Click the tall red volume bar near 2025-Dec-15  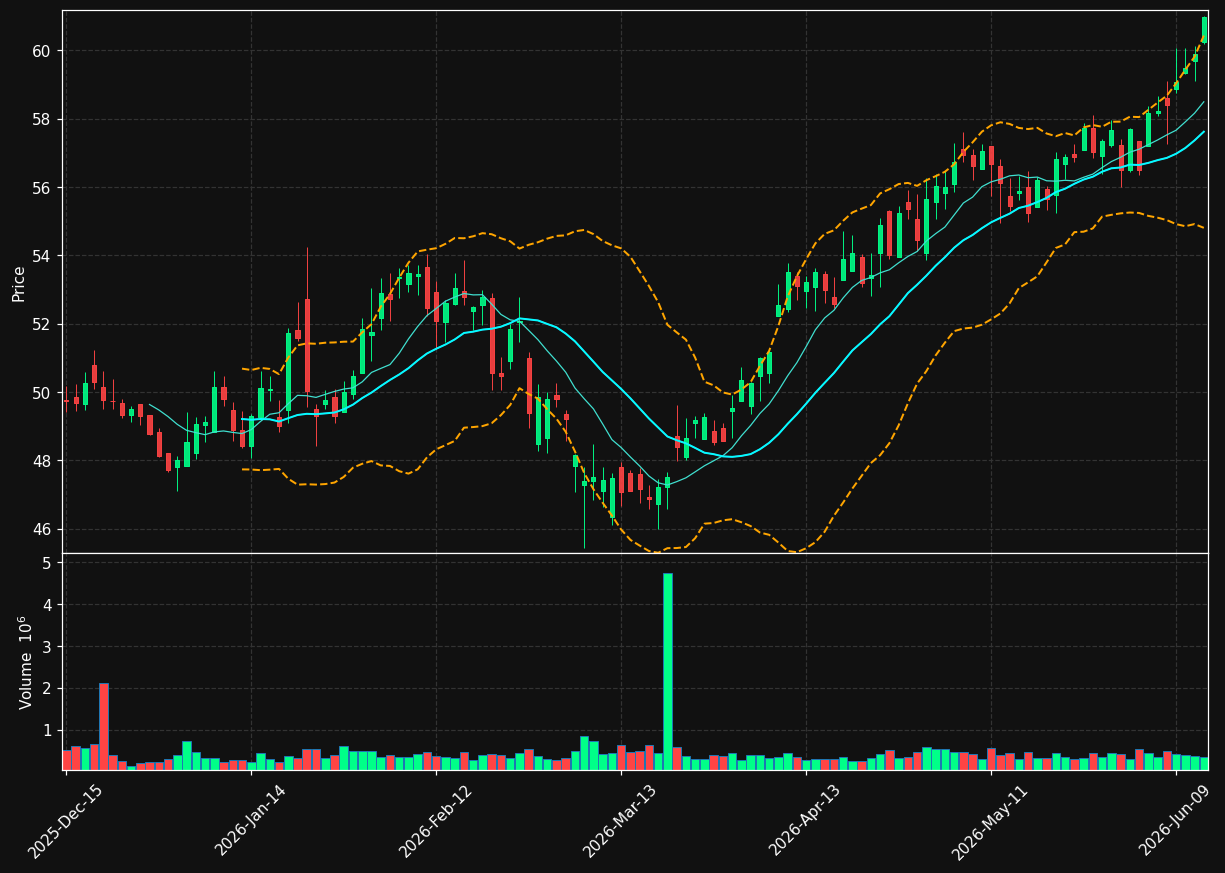pyautogui.click(x=103, y=727)
